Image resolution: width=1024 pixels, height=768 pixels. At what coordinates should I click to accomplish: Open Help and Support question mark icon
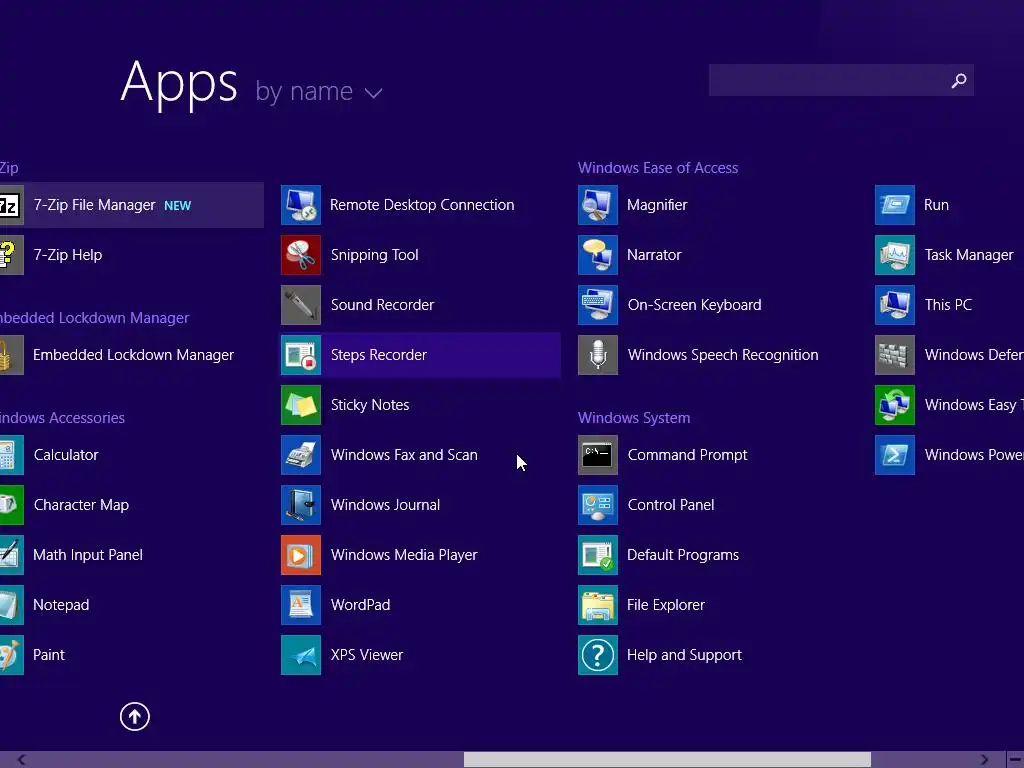pyautogui.click(x=598, y=655)
